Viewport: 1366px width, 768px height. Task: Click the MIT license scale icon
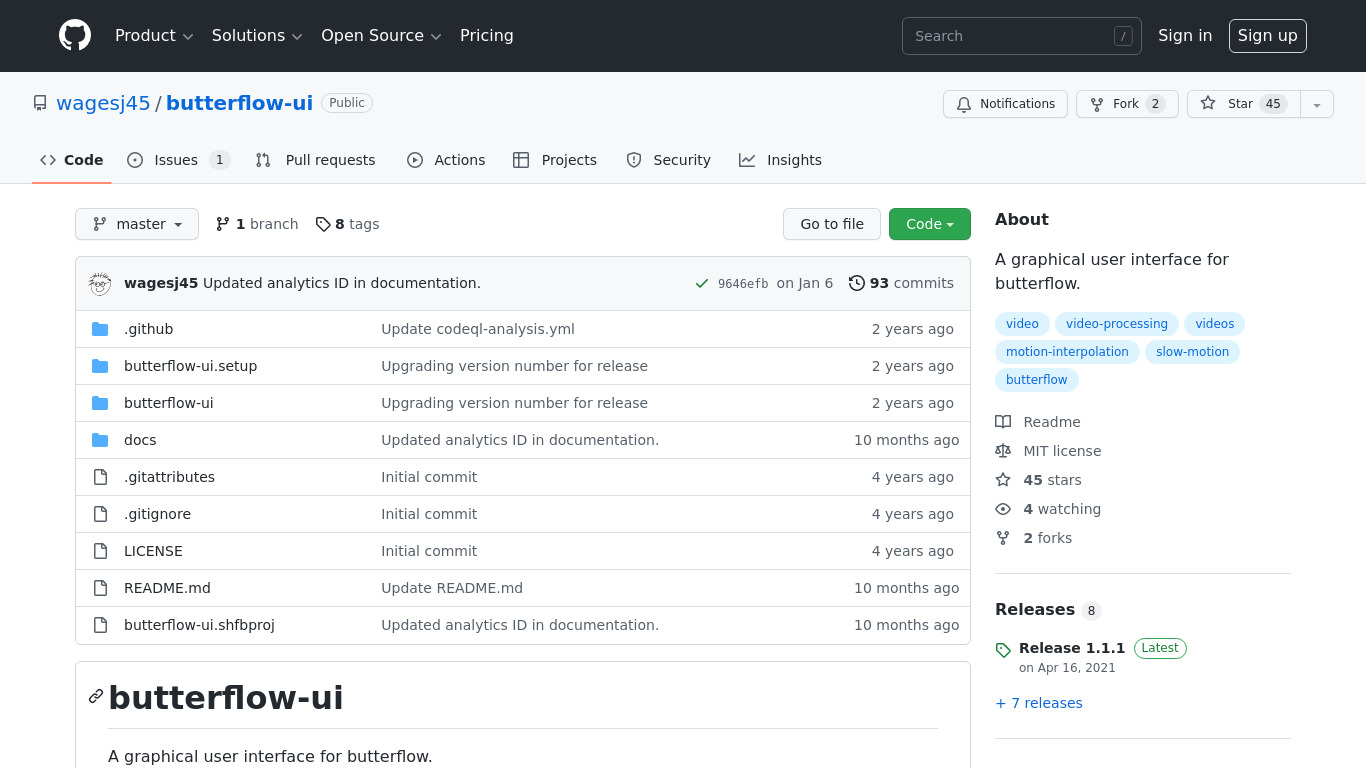[1003, 451]
